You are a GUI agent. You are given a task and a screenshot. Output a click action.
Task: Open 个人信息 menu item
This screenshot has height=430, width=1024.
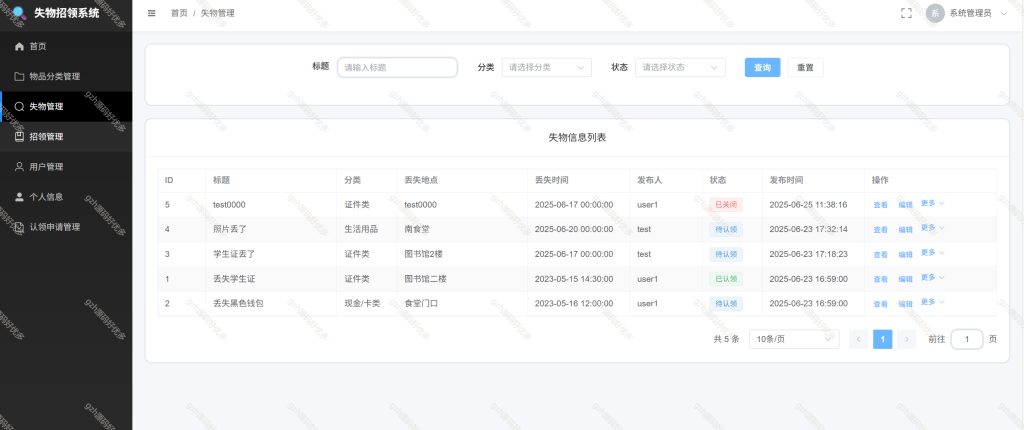point(66,197)
